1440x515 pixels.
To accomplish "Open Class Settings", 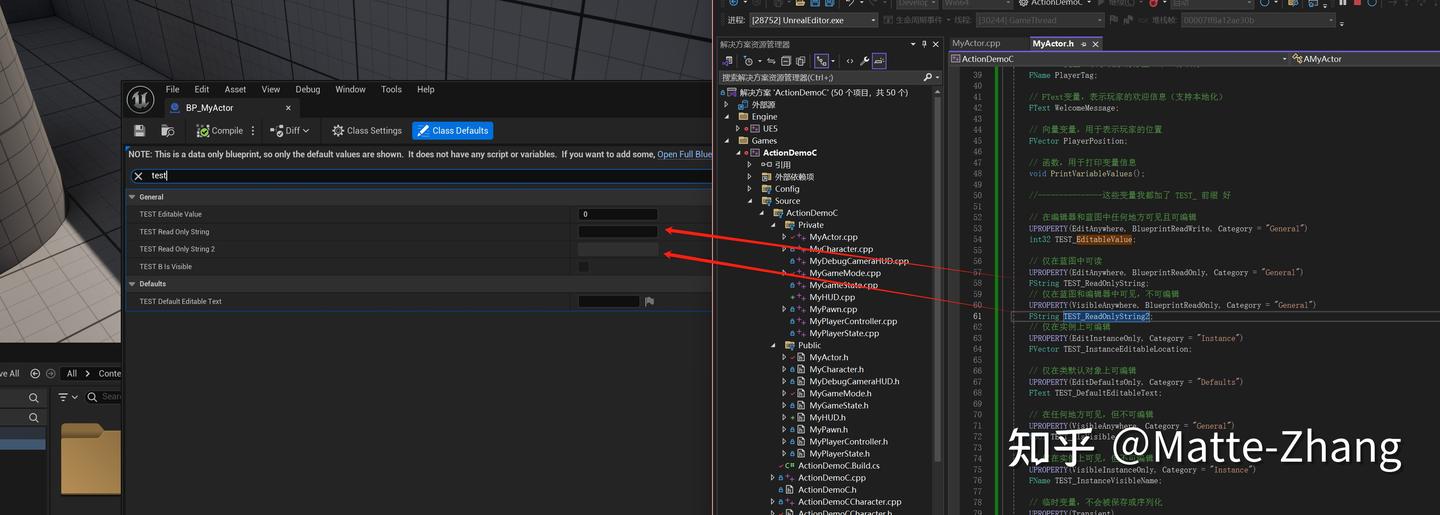I will click(x=366, y=131).
